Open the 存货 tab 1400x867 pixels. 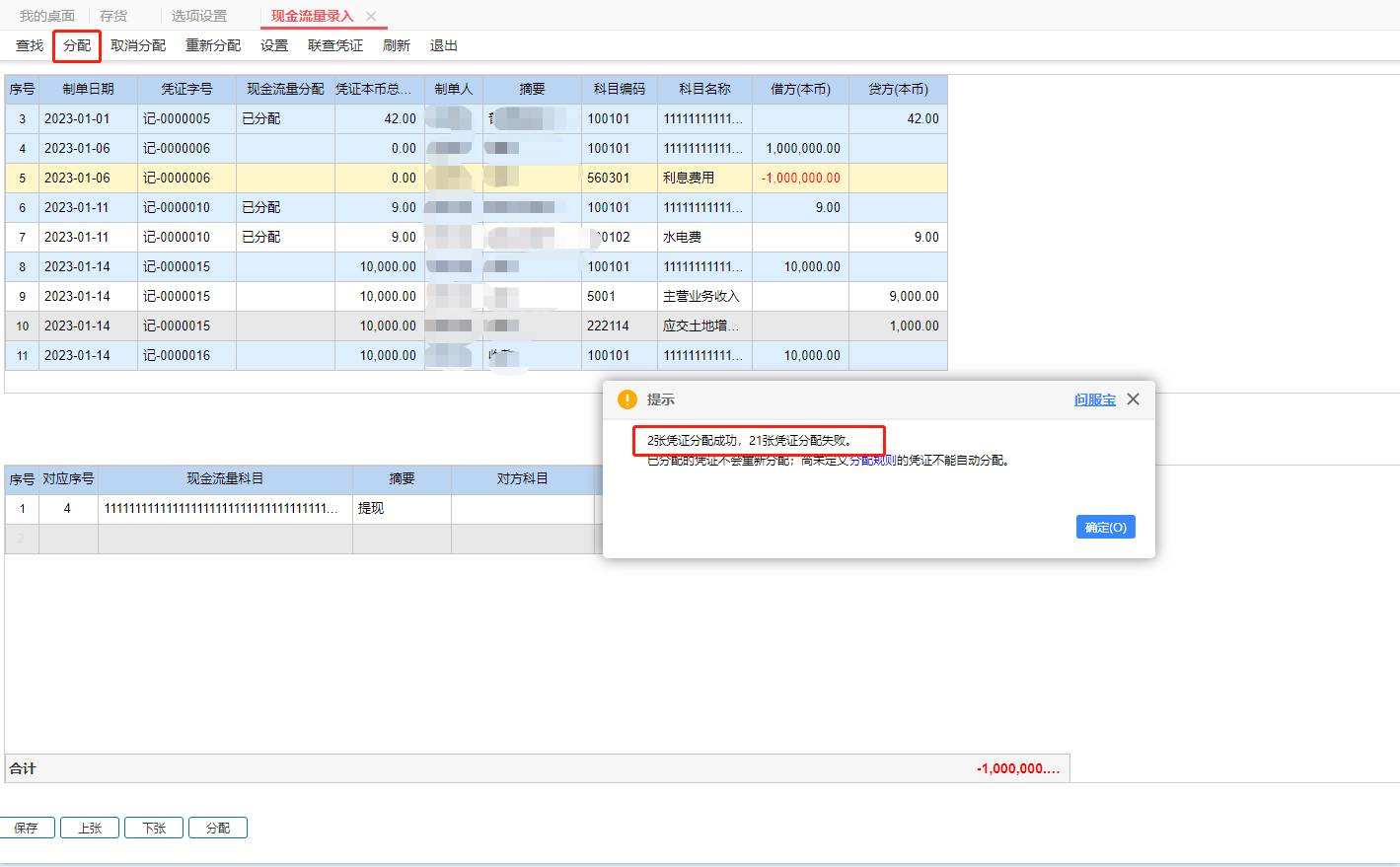[x=113, y=16]
